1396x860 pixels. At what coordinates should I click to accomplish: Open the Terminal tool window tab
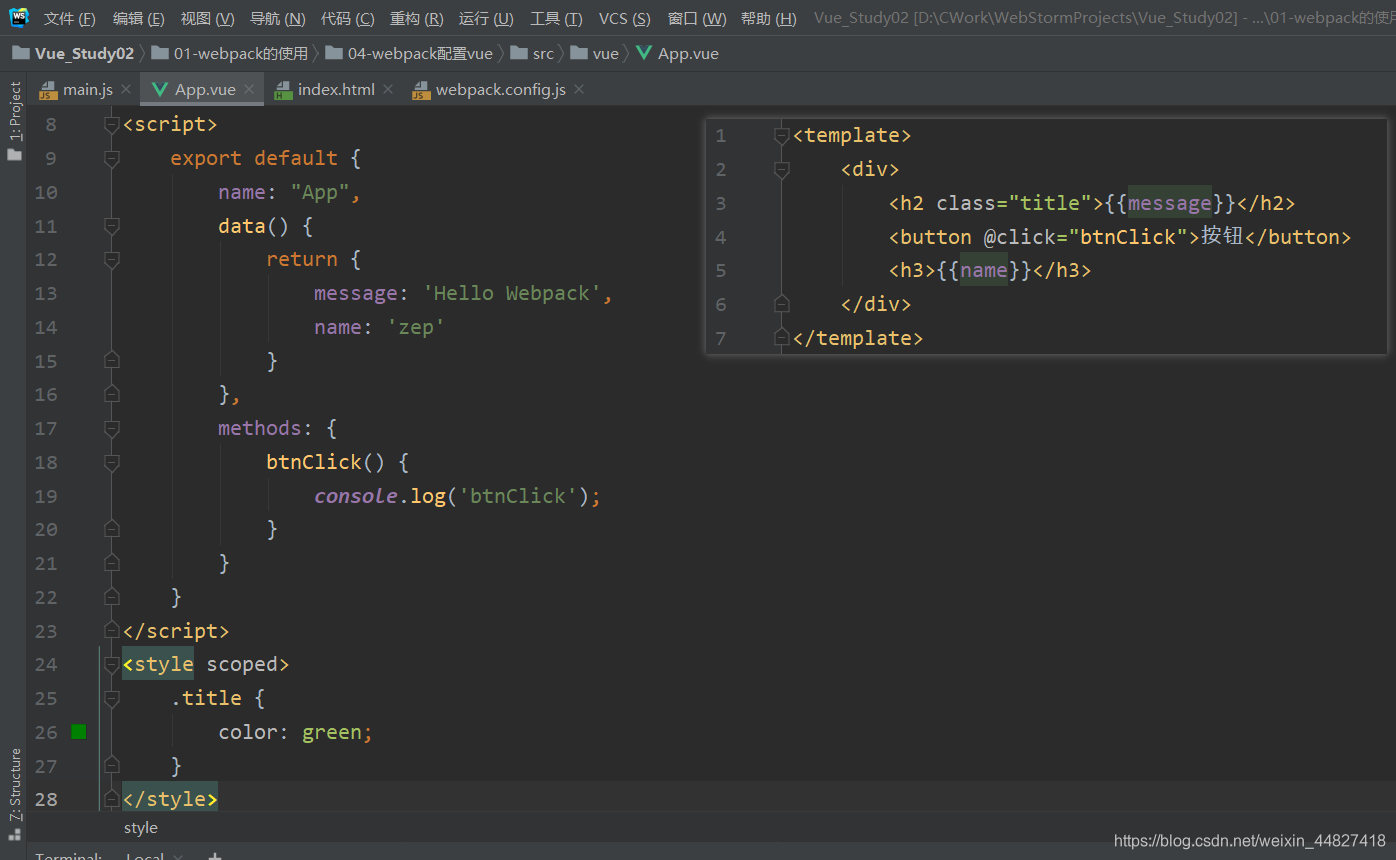click(68, 856)
